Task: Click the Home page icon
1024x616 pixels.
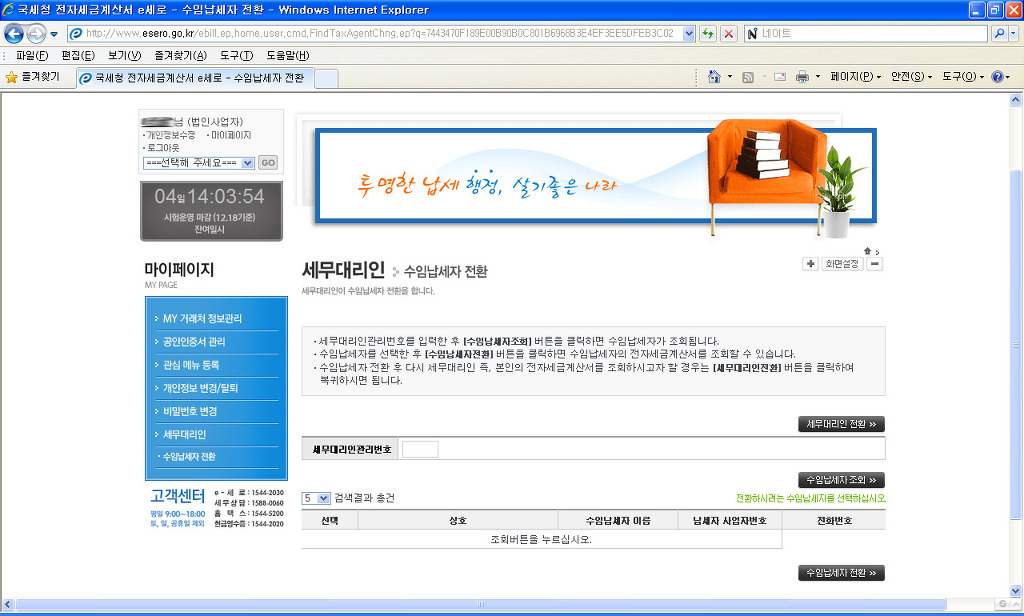Action: [x=714, y=77]
